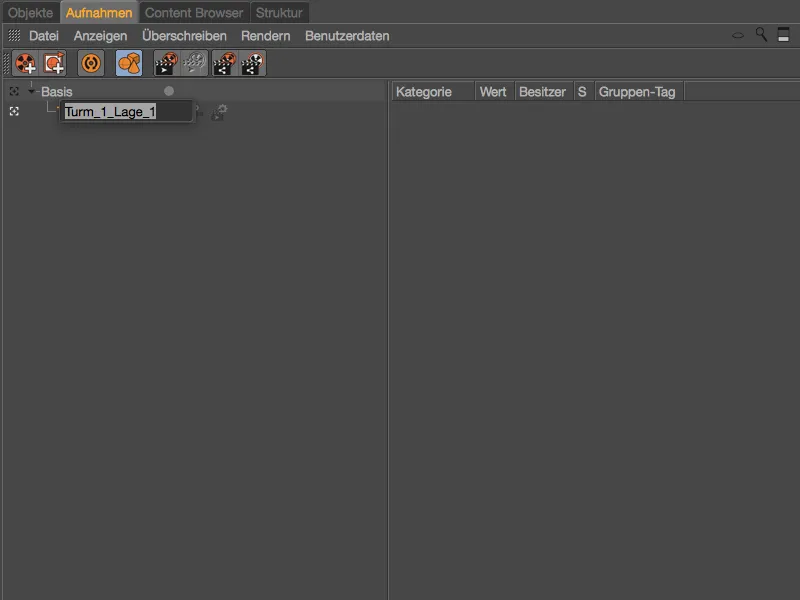Open the Datei menu
800x600 pixels.
click(x=44, y=36)
